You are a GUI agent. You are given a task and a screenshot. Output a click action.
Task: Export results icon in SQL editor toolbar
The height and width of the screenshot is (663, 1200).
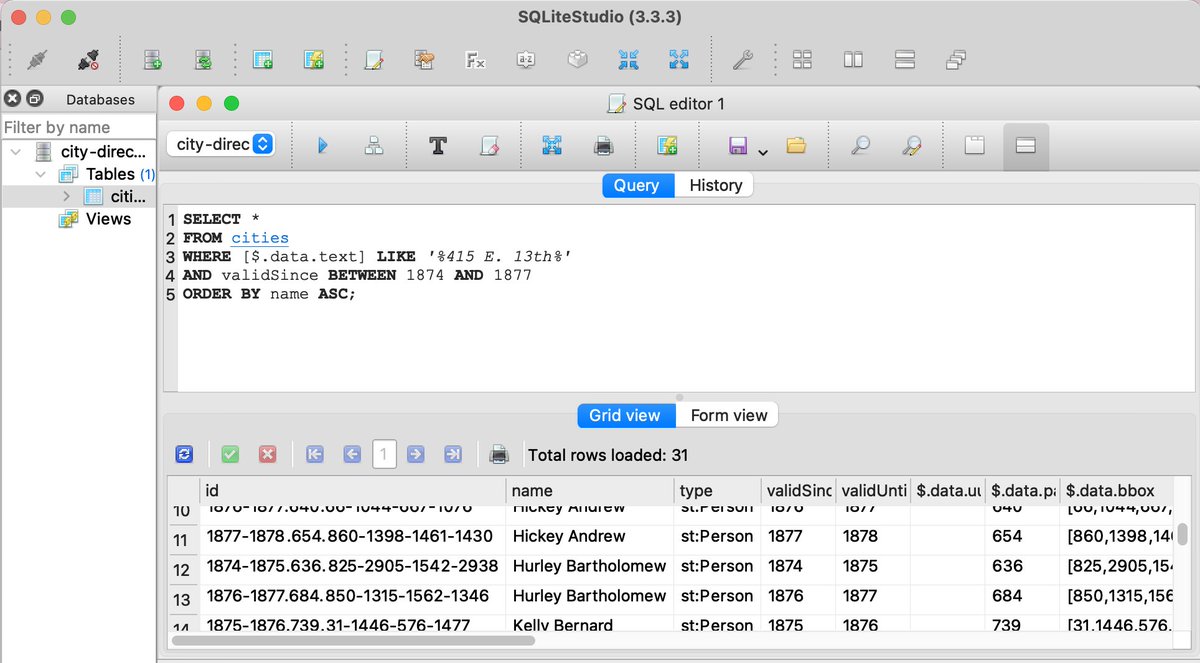(x=552, y=146)
